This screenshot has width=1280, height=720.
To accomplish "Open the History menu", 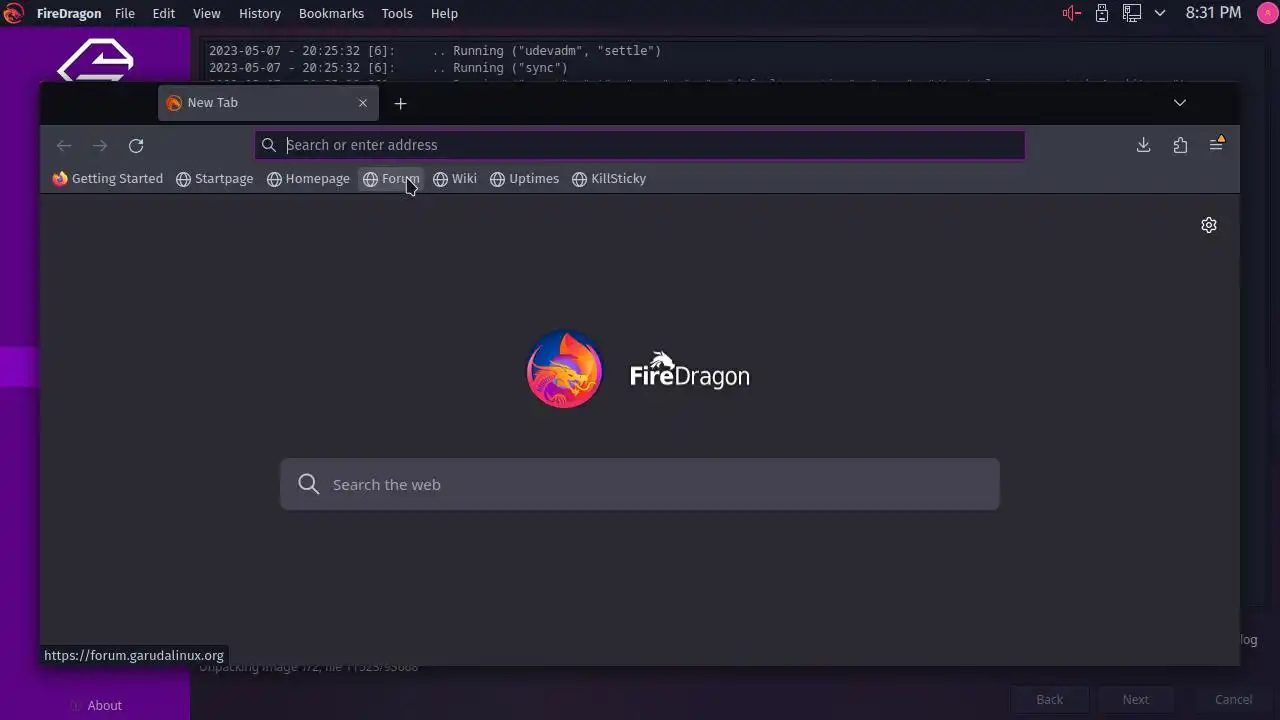I will pos(260,13).
